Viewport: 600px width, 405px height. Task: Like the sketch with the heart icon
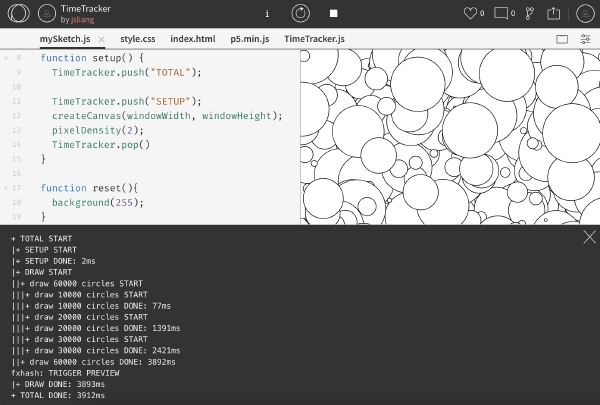click(470, 13)
